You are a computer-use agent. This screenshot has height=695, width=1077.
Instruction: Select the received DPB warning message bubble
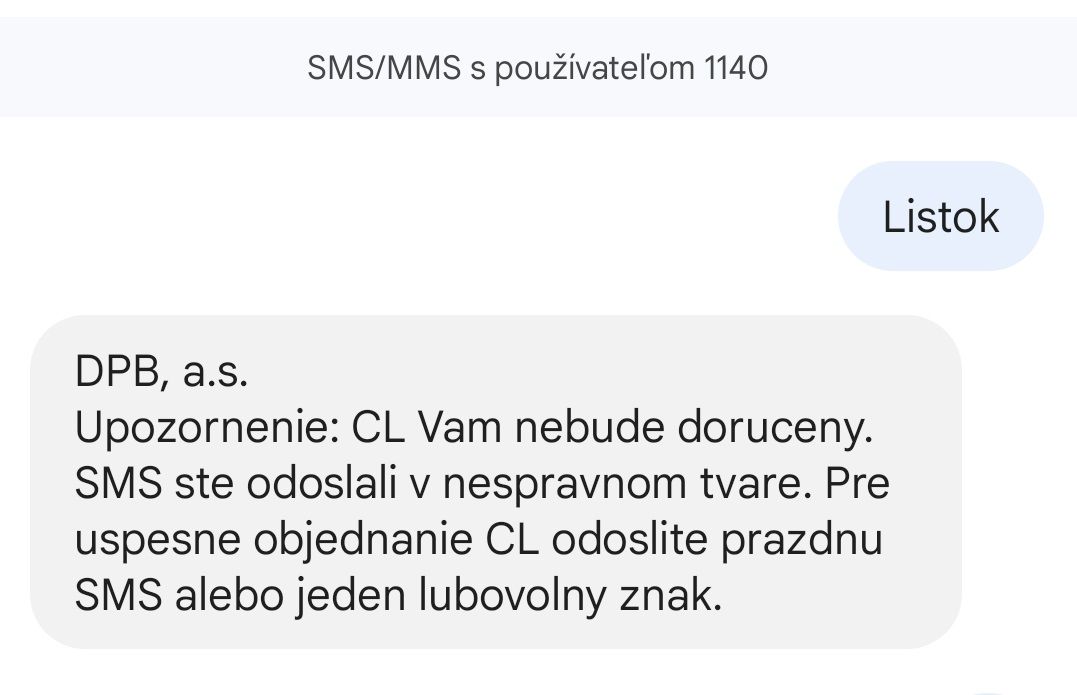tap(496, 482)
